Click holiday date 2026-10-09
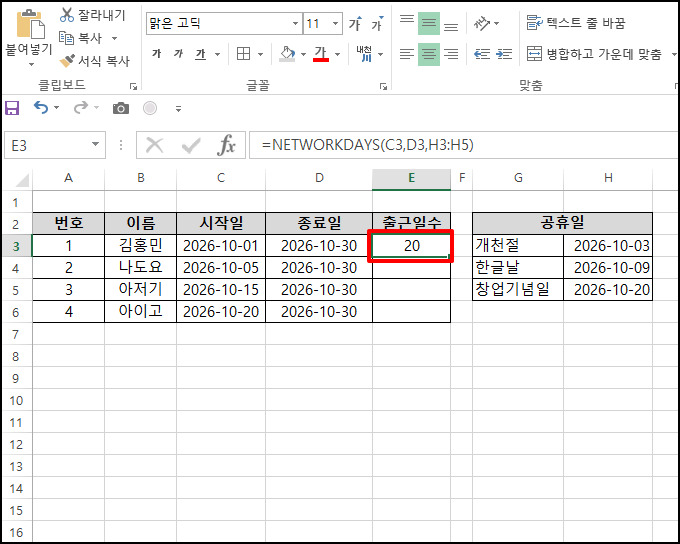 pyautogui.click(x=608, y=268)
